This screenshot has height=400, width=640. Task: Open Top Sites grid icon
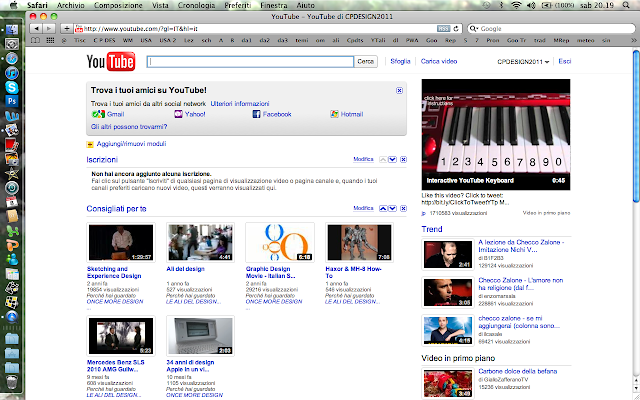pos(50,40)
